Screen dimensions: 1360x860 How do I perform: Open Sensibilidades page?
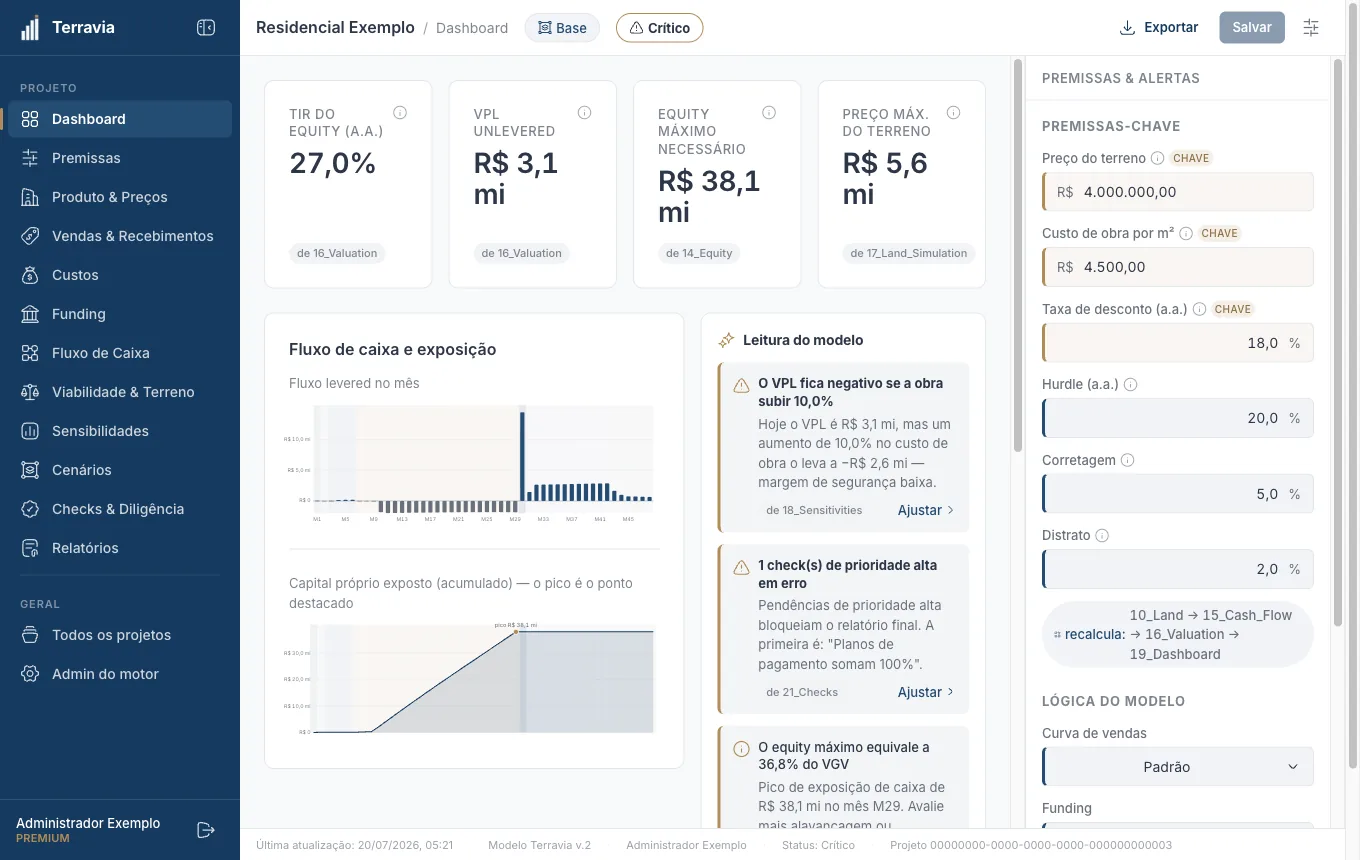point(120,431)
